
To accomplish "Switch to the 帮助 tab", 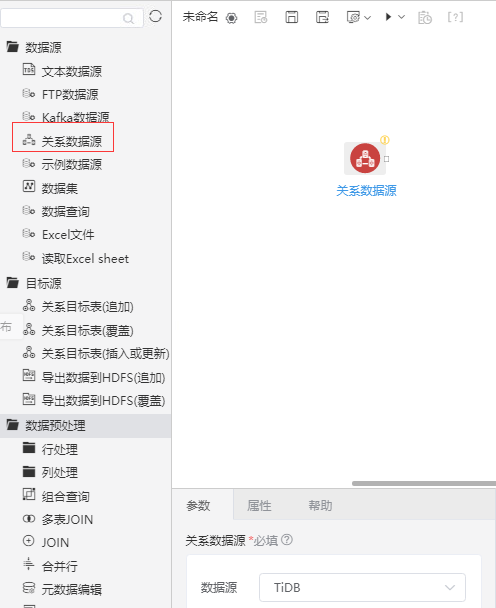I will click(320, 506).
